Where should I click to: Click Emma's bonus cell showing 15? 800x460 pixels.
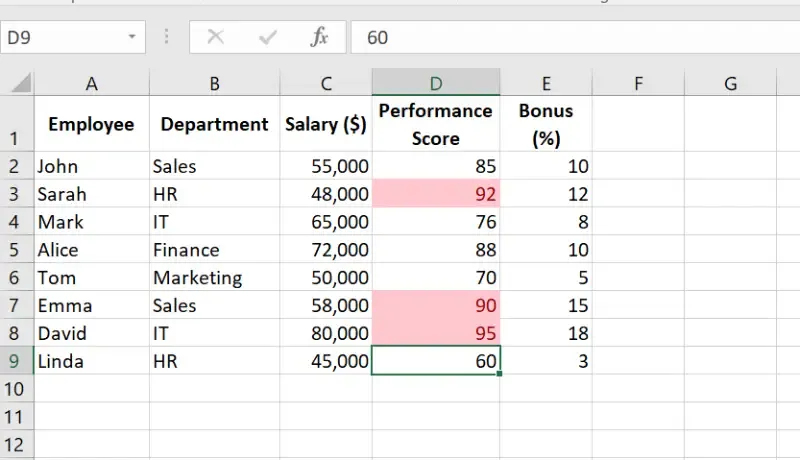coord(546,305)
